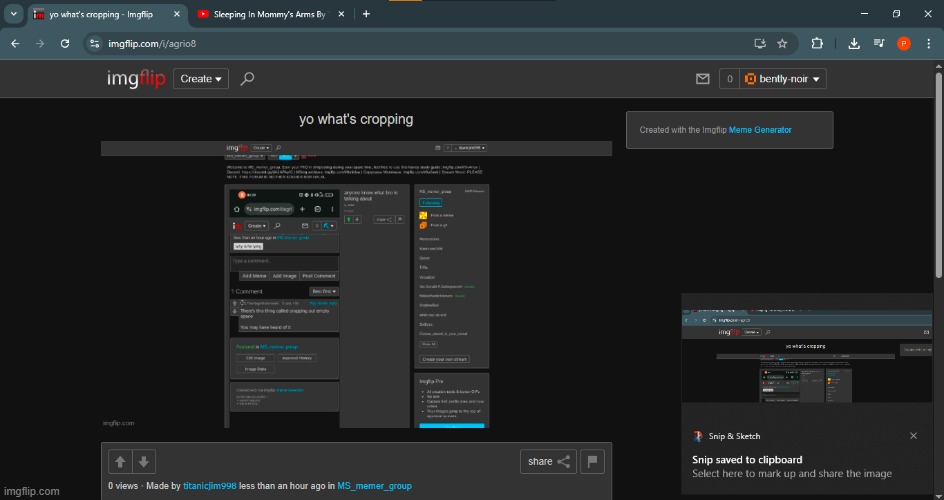The image size is (944, 500).
Task: Expand the Create dropdown menu
Action: click(x=201, y=79)
